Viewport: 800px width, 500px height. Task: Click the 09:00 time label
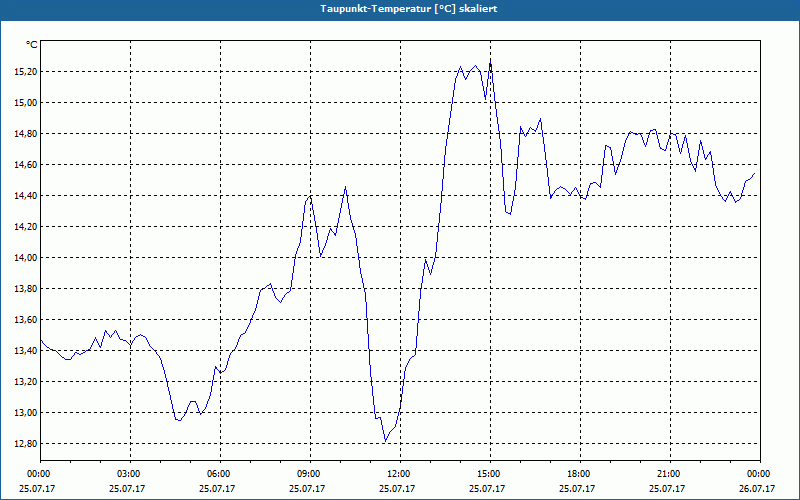pos(311,474)
